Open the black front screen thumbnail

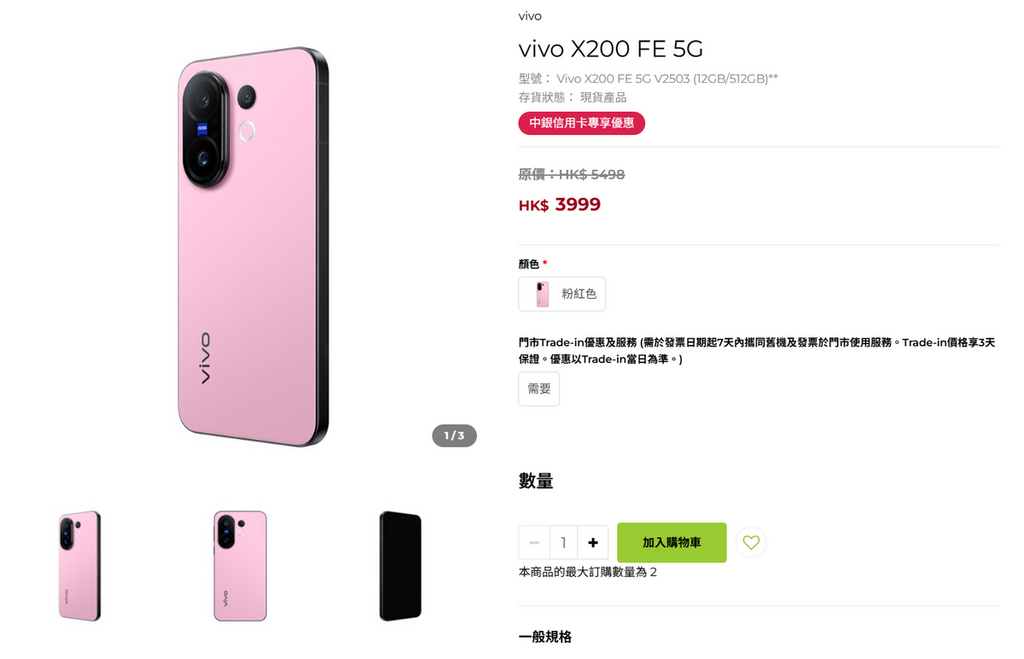point(400,566)
